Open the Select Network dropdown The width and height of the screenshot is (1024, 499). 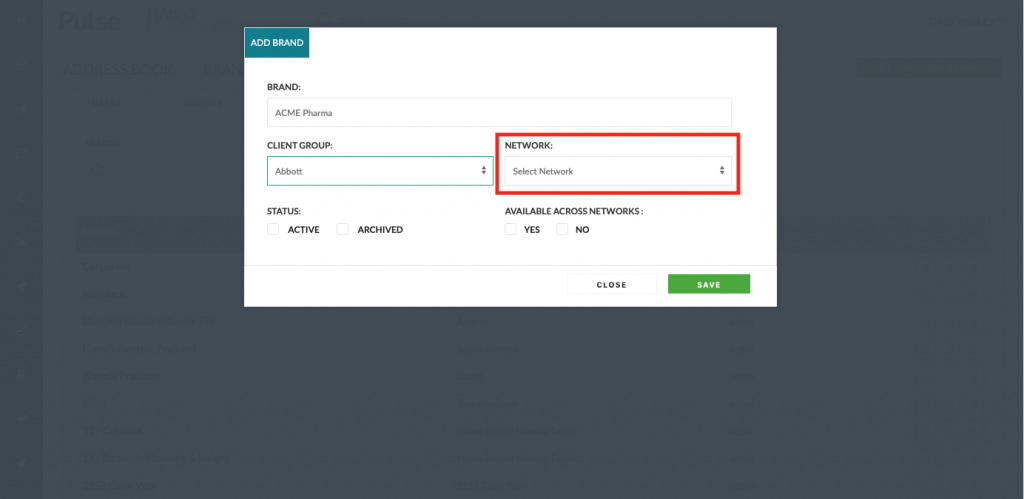coord(618,171)
